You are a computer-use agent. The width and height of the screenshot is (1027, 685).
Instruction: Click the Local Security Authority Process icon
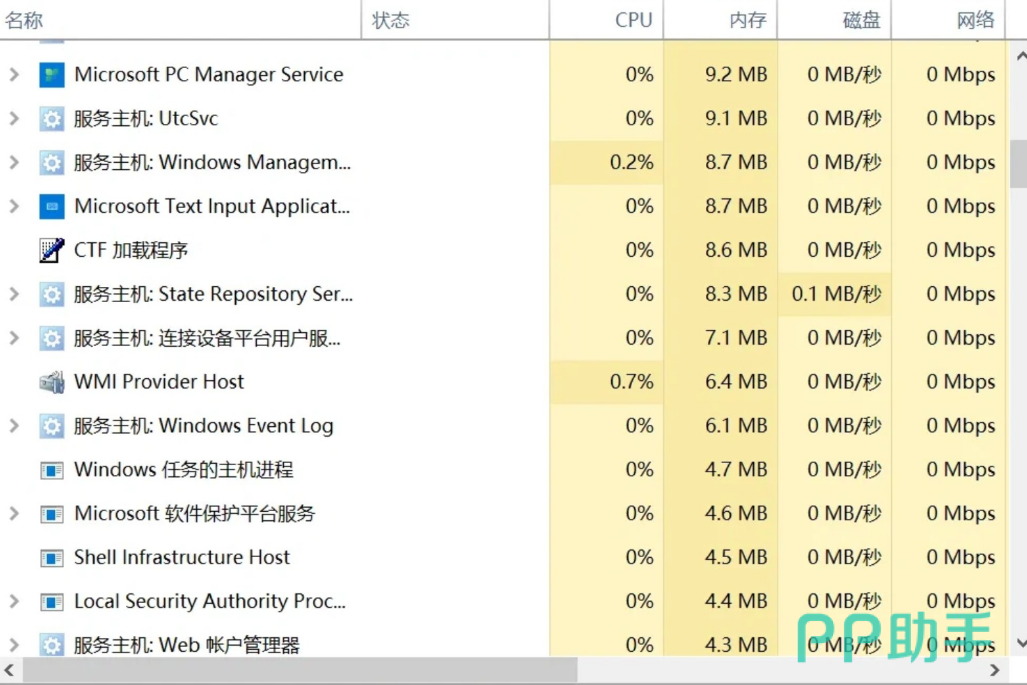(52, 601)
